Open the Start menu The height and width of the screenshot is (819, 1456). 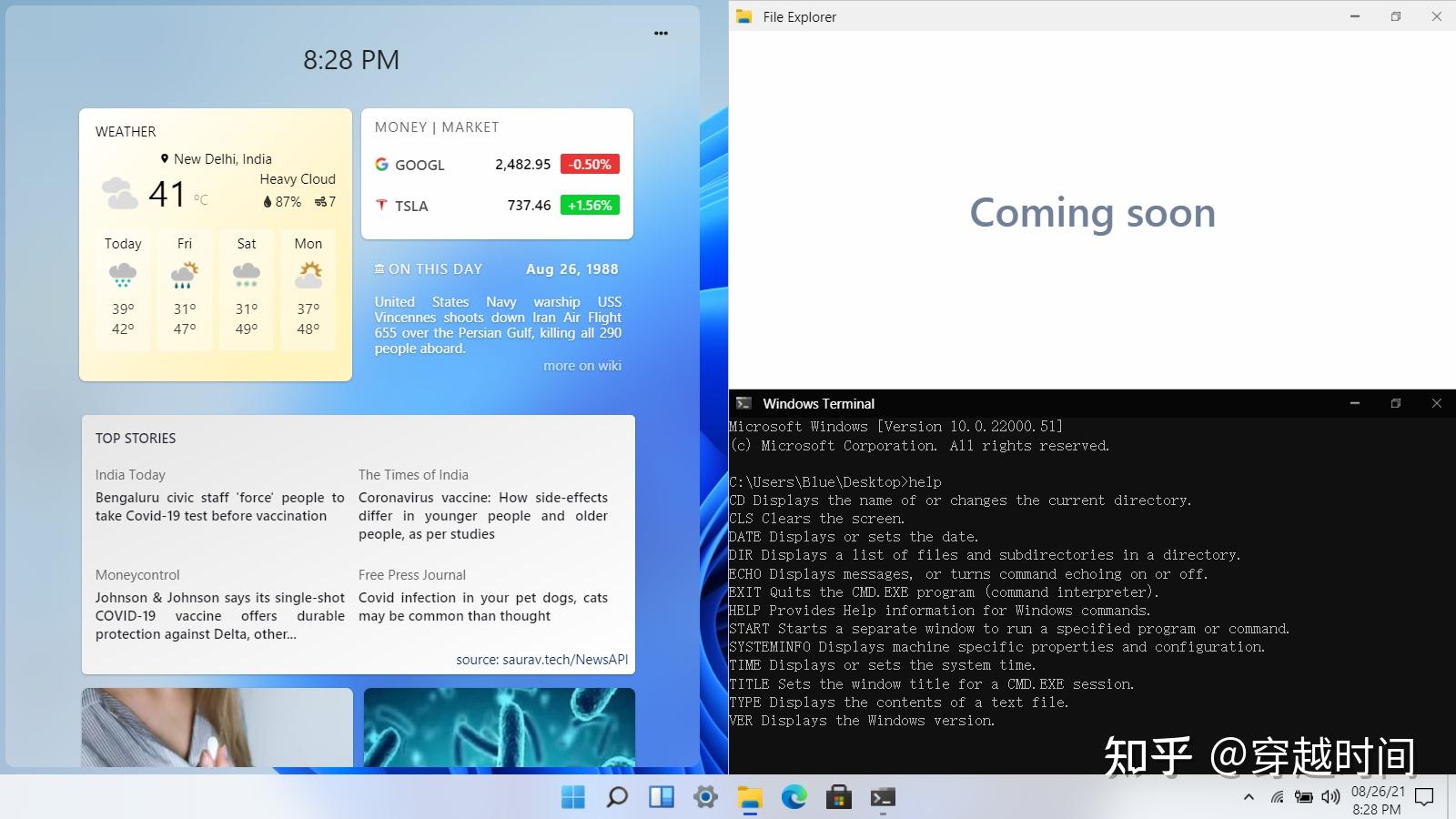click(572, 797)
